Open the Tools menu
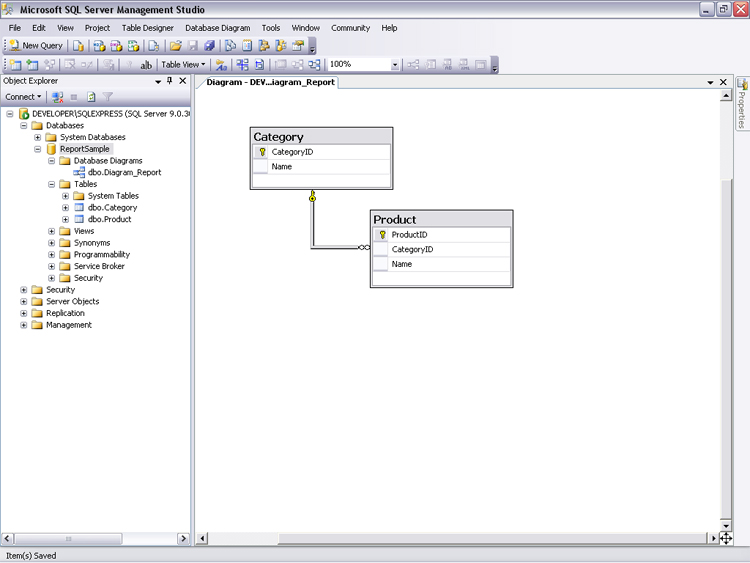 271,28
